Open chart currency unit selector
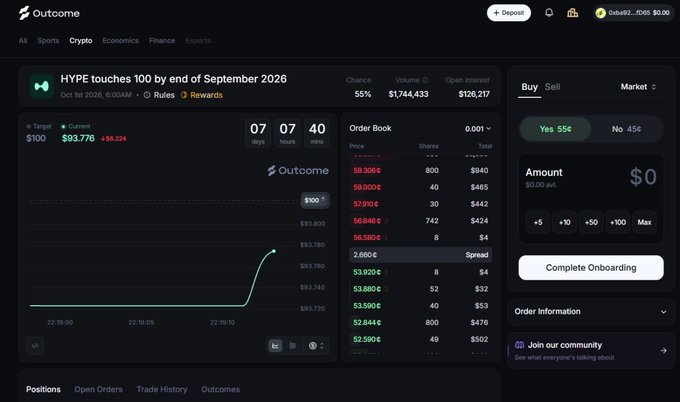The height and width of the screenshot is (402, 680). [x=317, y=346]
